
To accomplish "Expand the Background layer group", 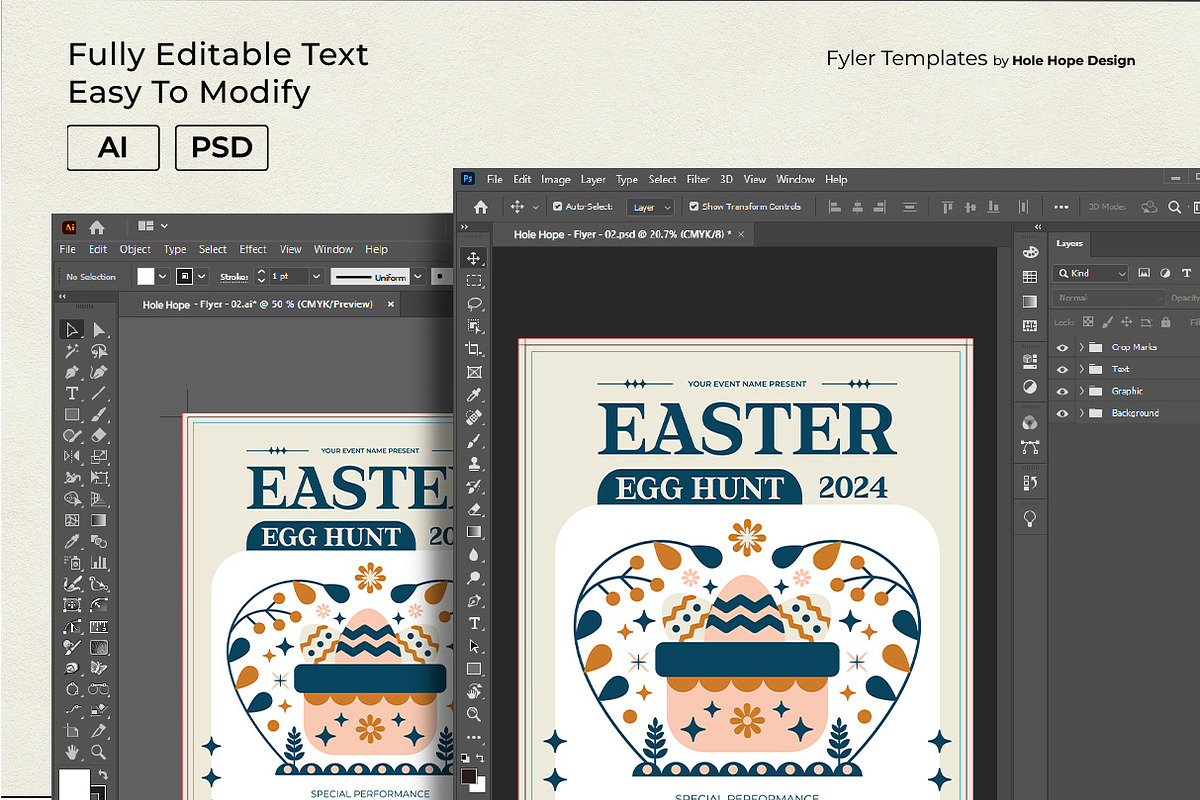I will tap(1081, 414).
